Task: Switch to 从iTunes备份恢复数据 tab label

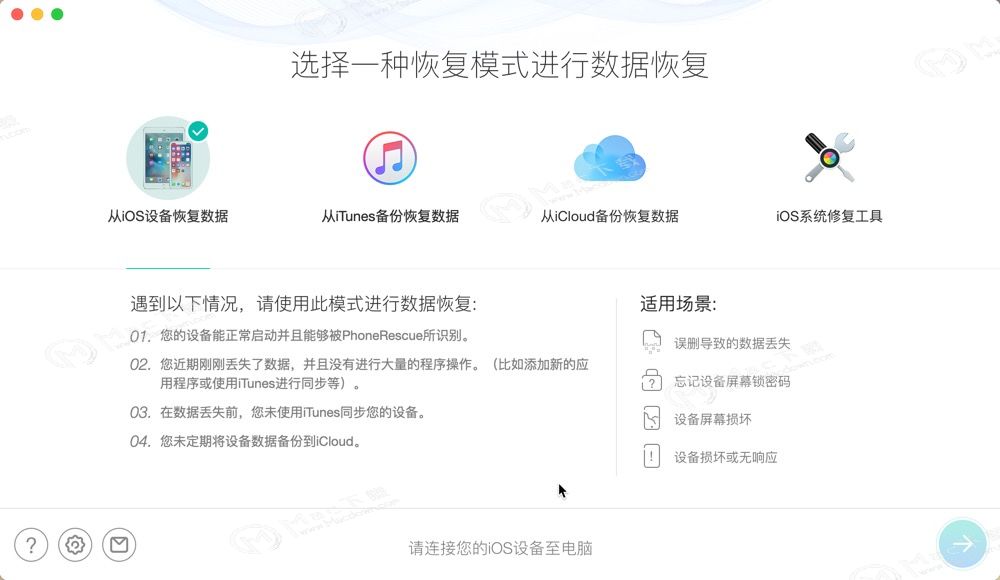Action: click(x=390, y=216)
